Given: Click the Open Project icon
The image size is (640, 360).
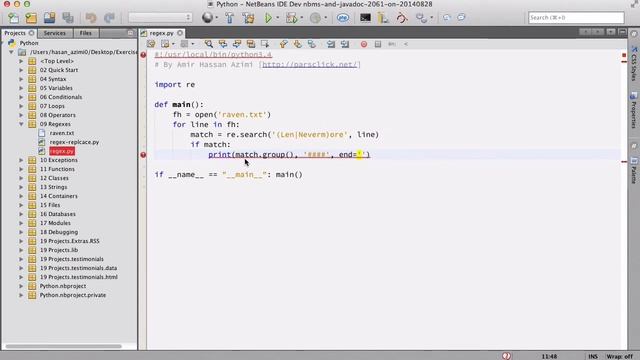Looking at the screenshot, I should tap(49, 18).
